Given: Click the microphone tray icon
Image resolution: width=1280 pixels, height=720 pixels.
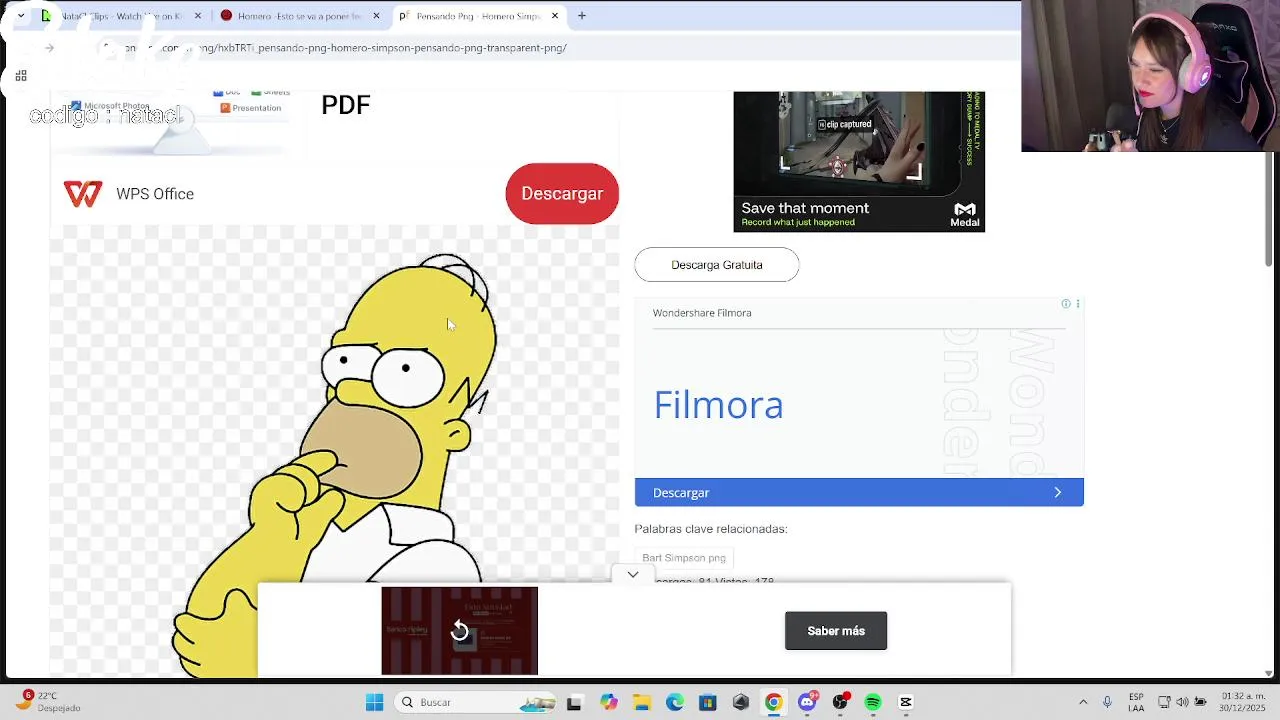Looking at the screenshot, I should pyautogui.click(x=1107, y=702).
